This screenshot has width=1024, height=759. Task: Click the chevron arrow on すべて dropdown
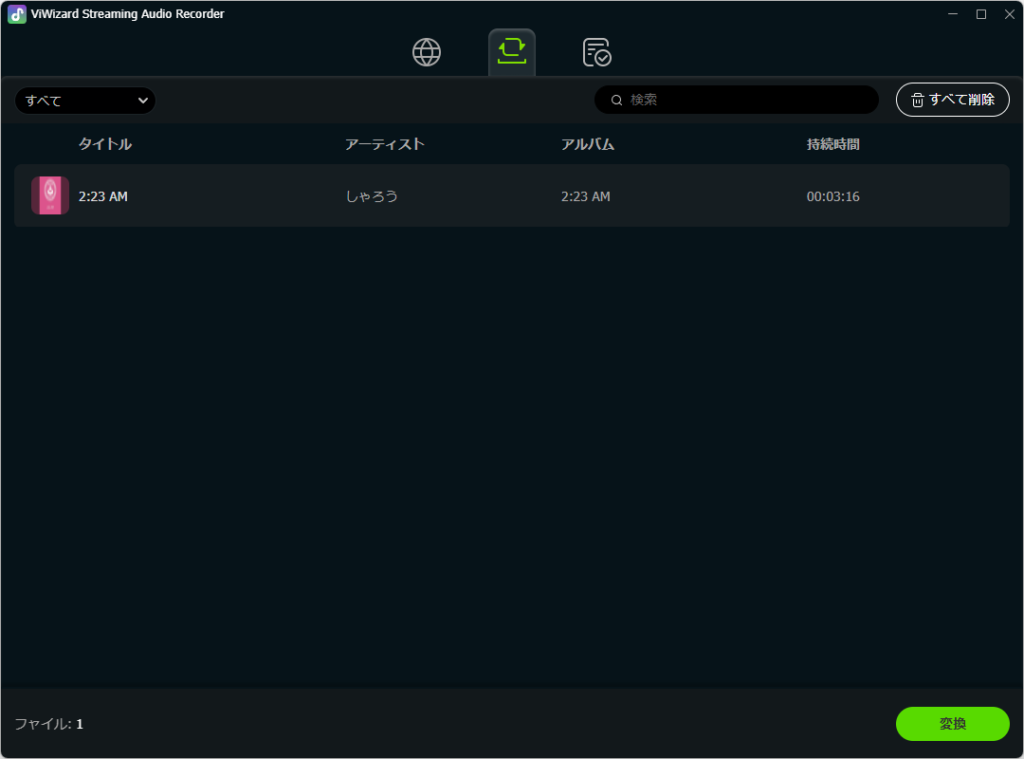coord(143,100)
